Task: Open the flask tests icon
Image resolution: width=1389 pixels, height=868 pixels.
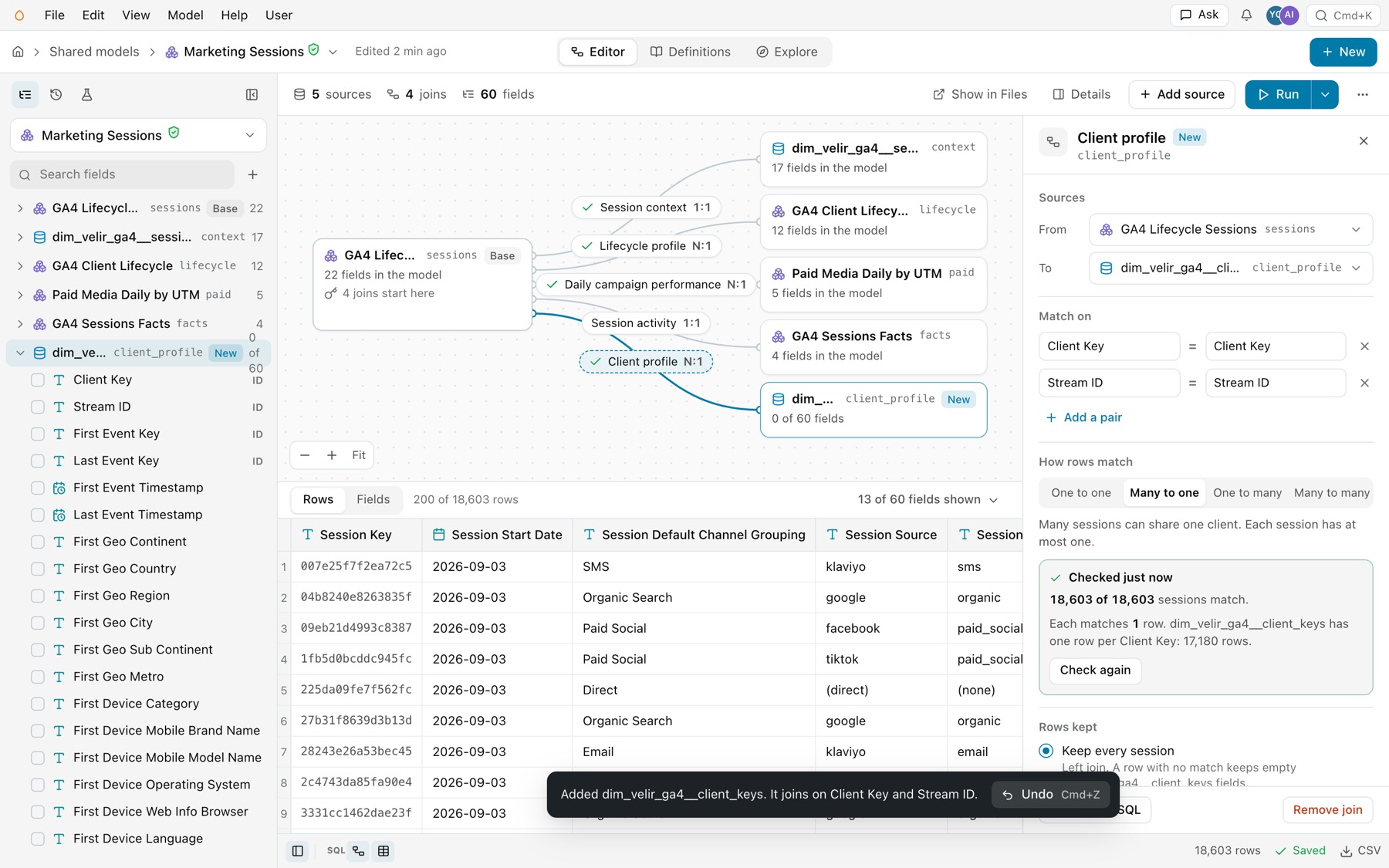Action: [x=86, y=94]
